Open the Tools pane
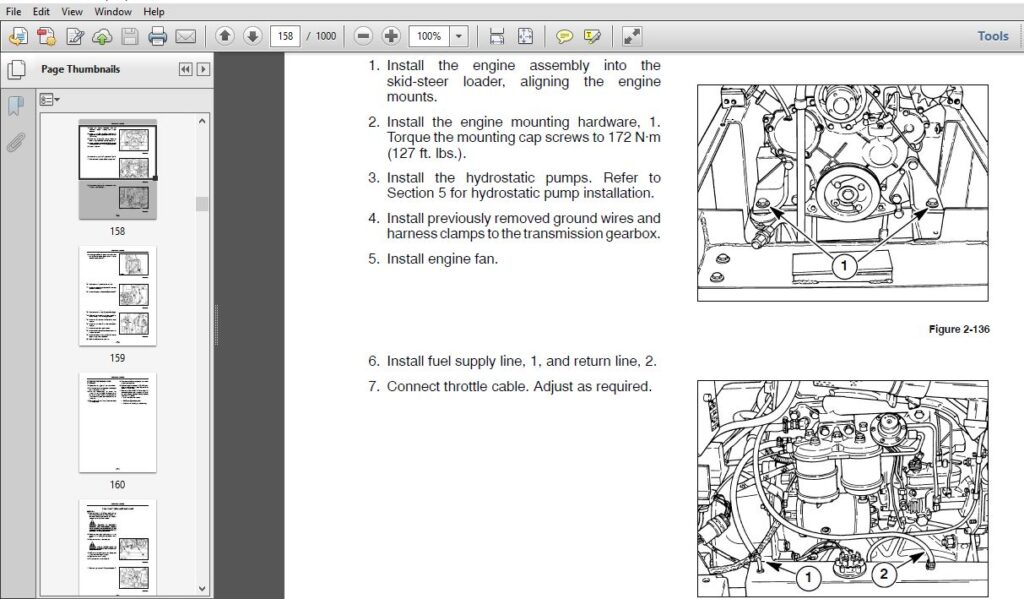1024x599 pixels. click(x=993, y=36)
